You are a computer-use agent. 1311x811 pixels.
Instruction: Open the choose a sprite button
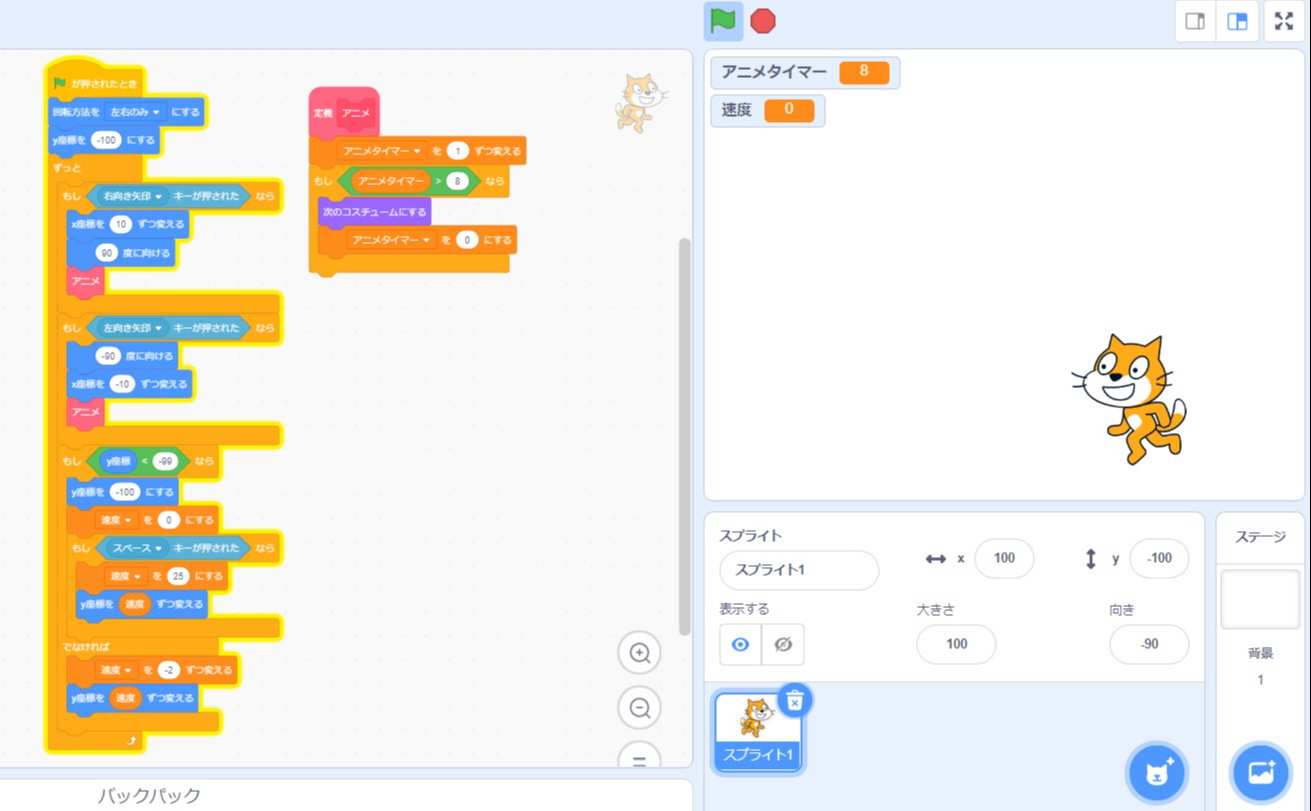(1156, 772)
